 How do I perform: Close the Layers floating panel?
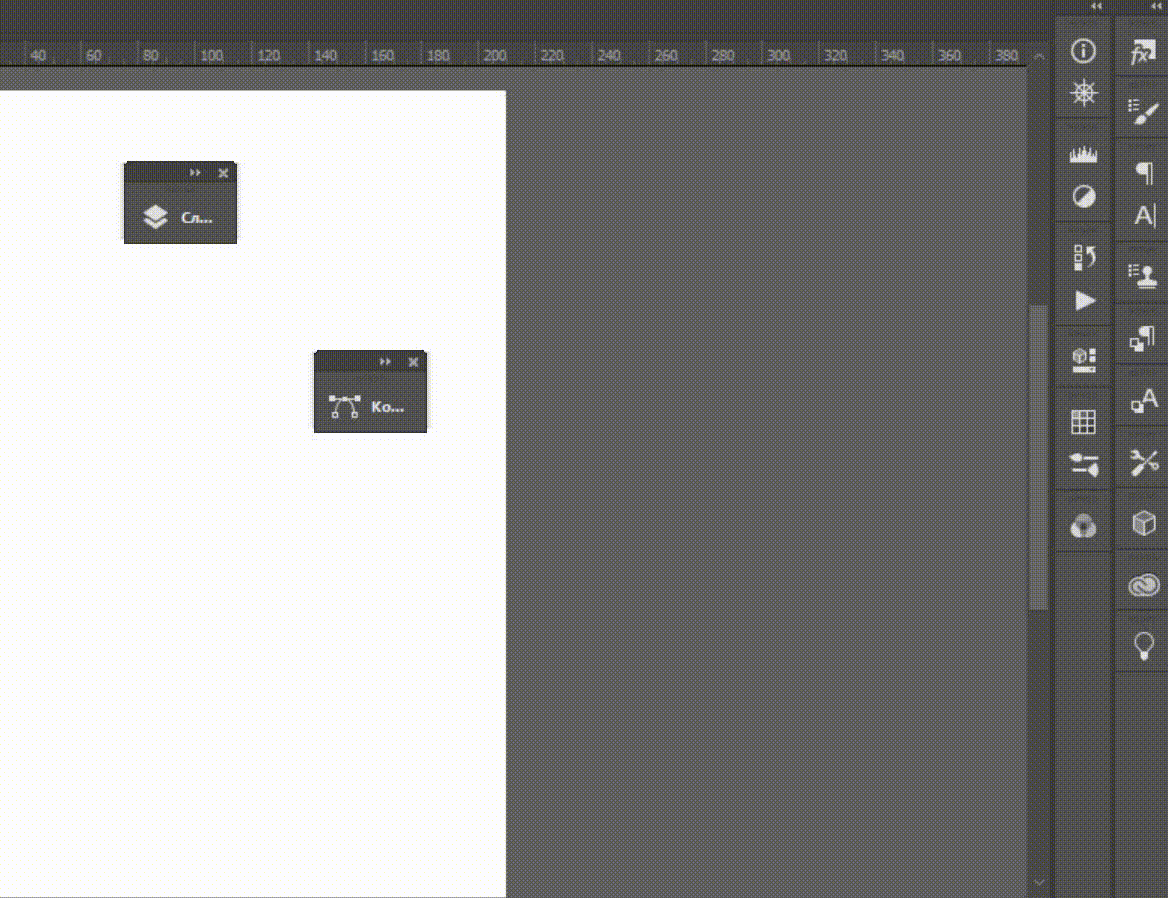click(x=223, y=173)
